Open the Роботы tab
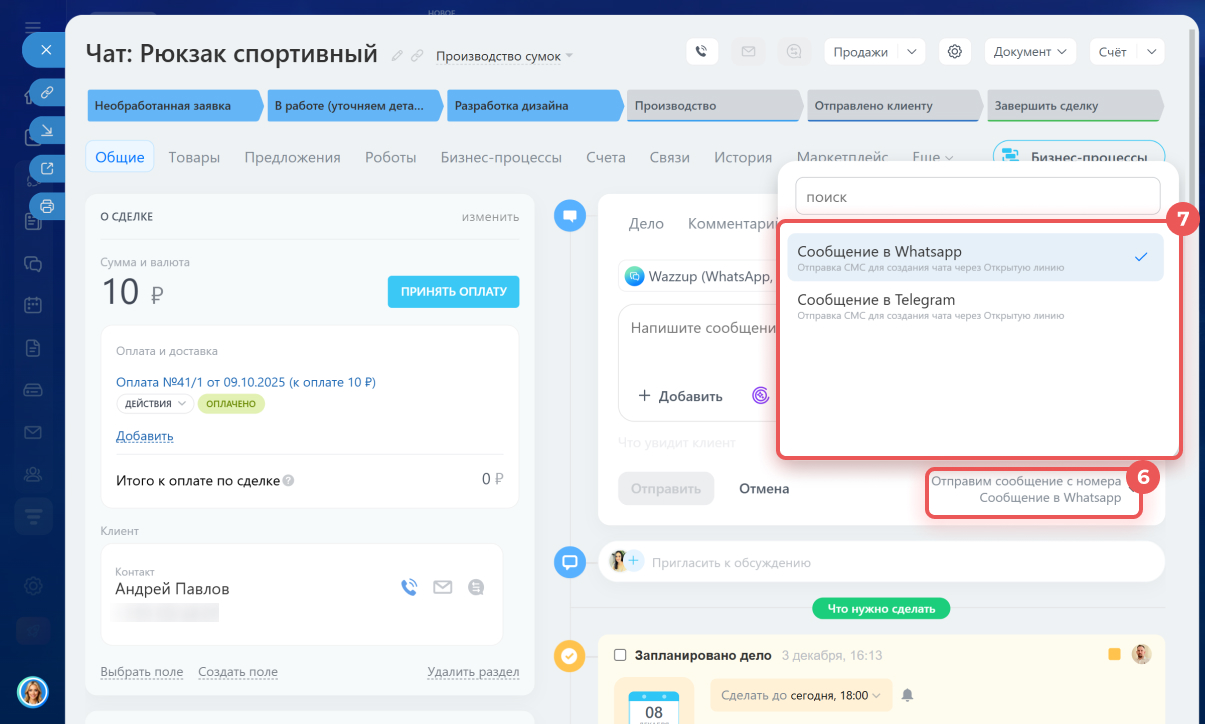Screen dimensions: 1205x724 (x=390, y=157)
